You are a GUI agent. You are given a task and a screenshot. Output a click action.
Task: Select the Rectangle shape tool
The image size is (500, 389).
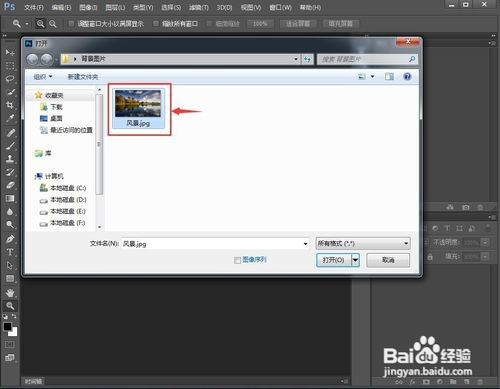(10, 279)
